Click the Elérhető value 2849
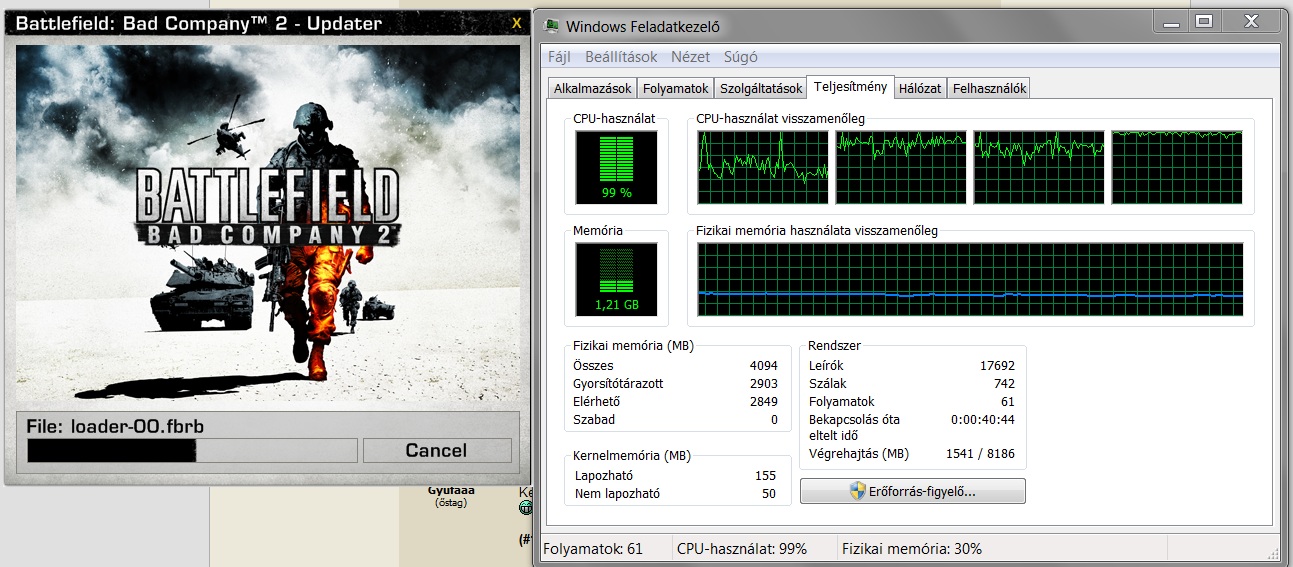Viewport: 1293px width, 567px height. pyautogui.click(x=763, y=402)
